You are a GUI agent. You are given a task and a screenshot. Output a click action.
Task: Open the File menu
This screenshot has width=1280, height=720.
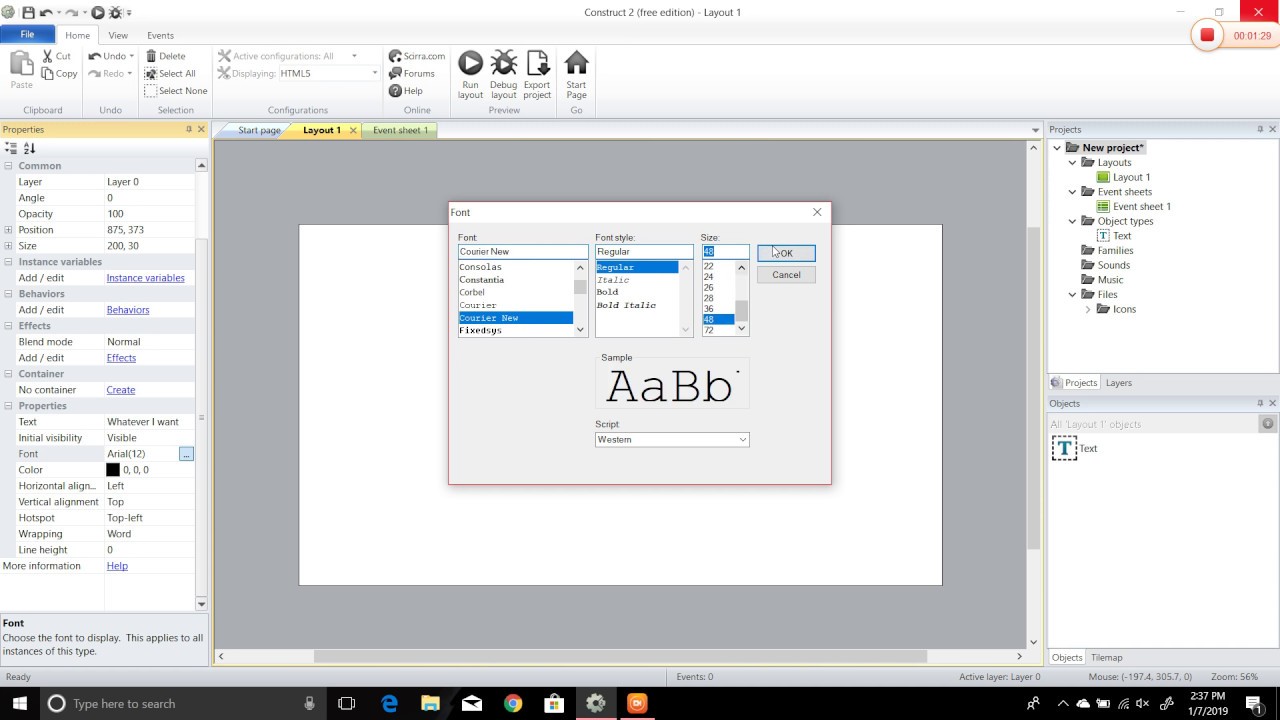27,35
